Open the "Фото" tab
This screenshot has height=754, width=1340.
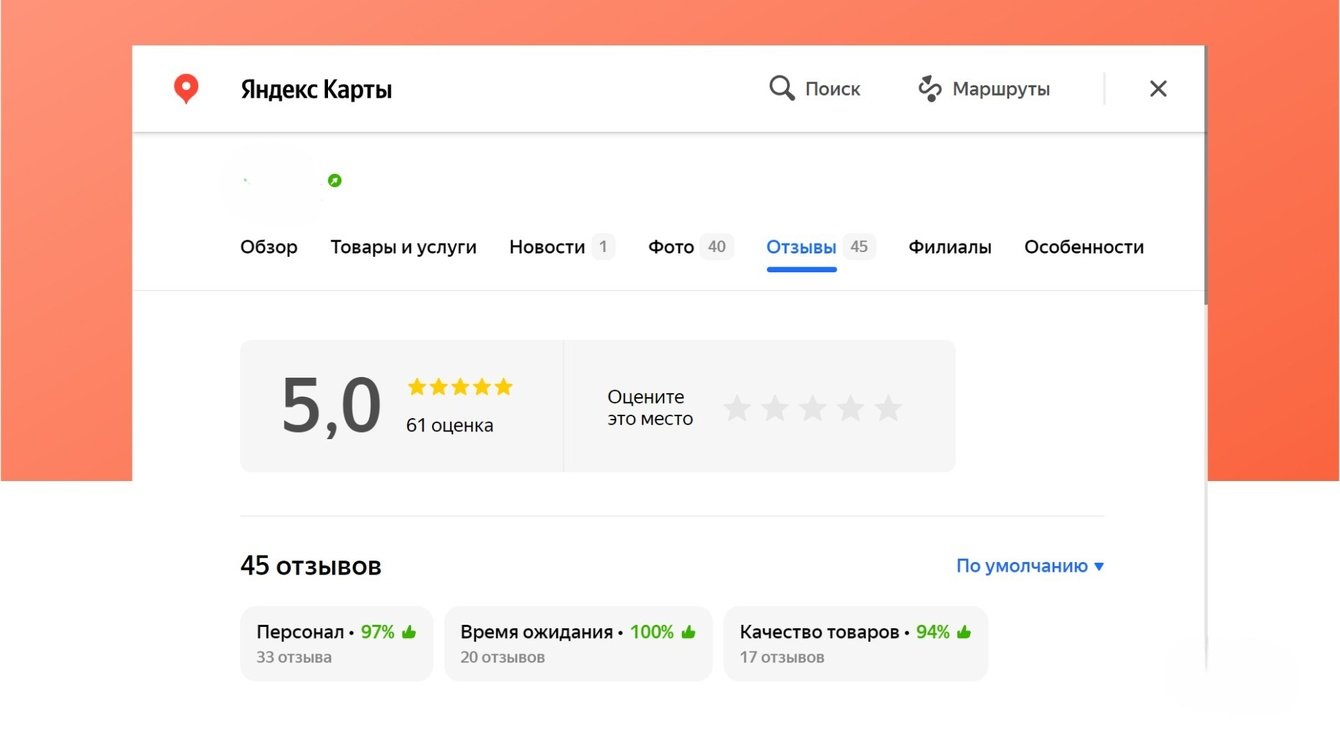pyautogui.click(x=671, y=247)
